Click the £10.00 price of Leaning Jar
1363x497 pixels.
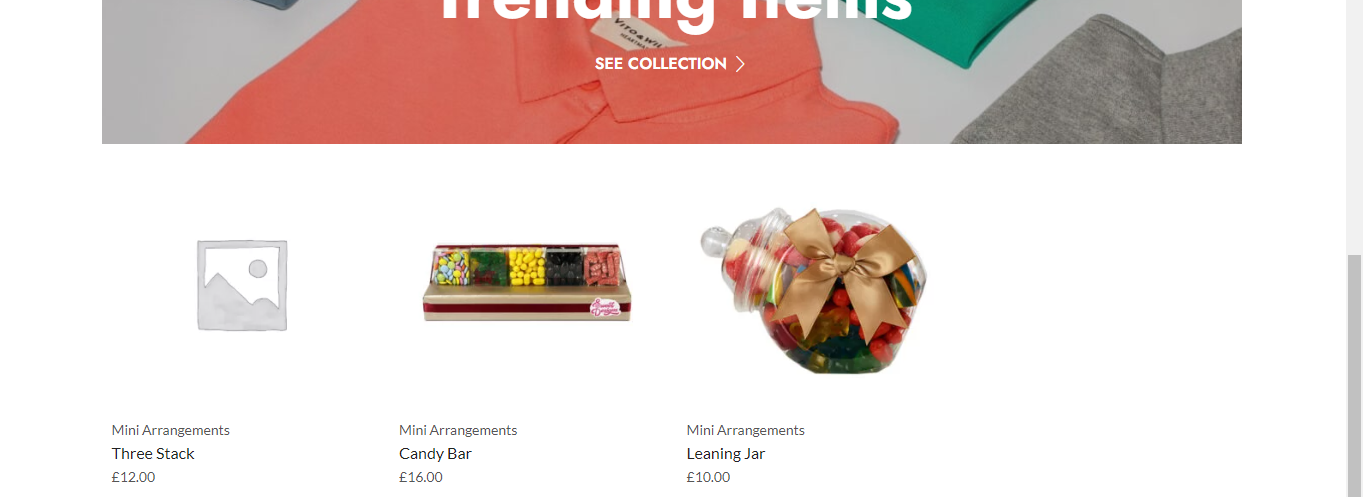click(x=708, y=477)
